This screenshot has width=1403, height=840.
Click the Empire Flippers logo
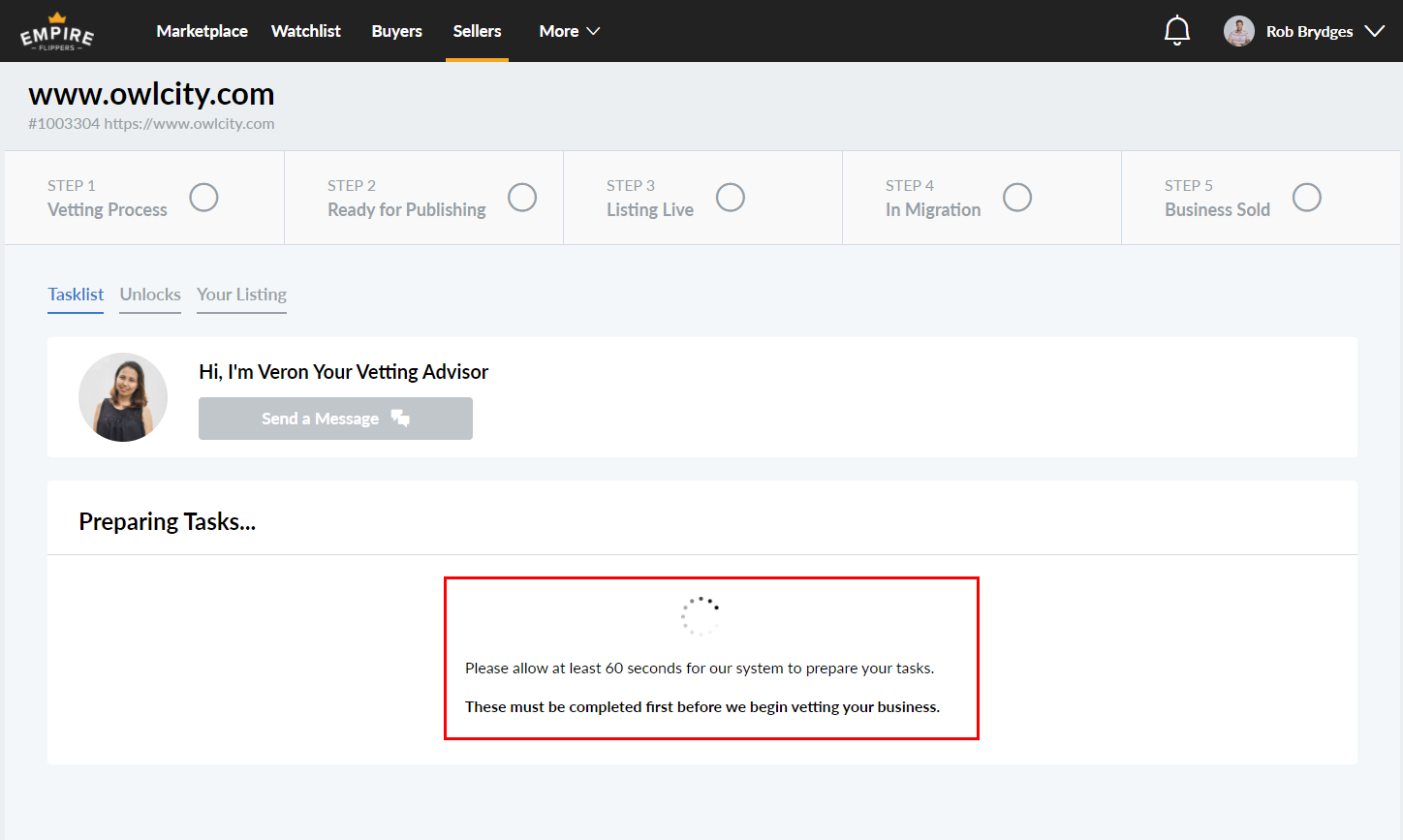[x=57, y=32]
